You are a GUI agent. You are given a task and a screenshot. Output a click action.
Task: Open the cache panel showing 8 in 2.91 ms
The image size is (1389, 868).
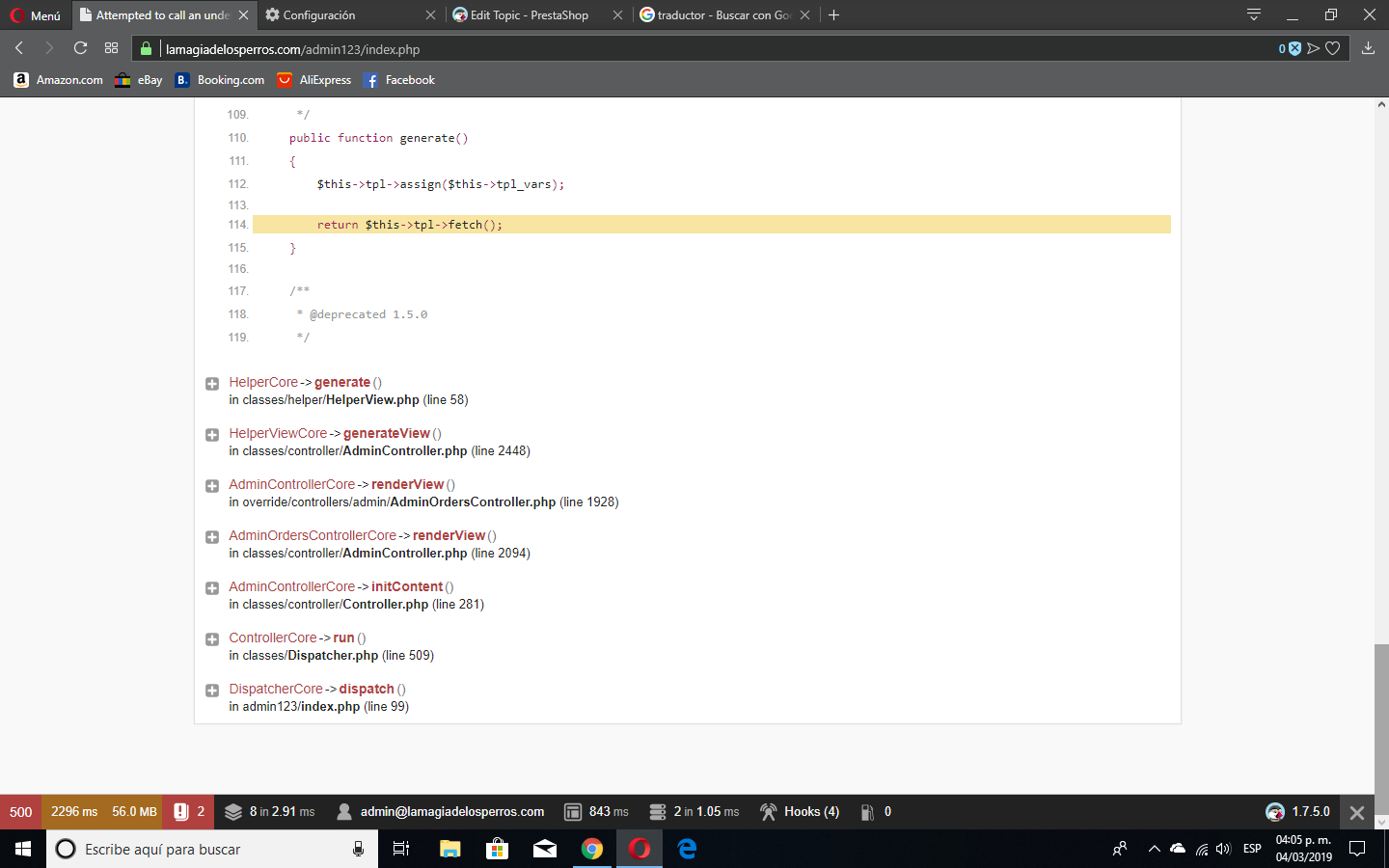(270, 812)
